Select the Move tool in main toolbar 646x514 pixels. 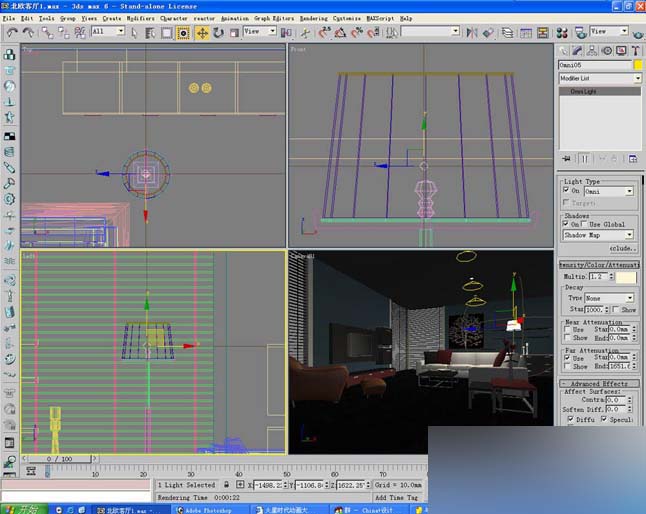coord(201,32)
